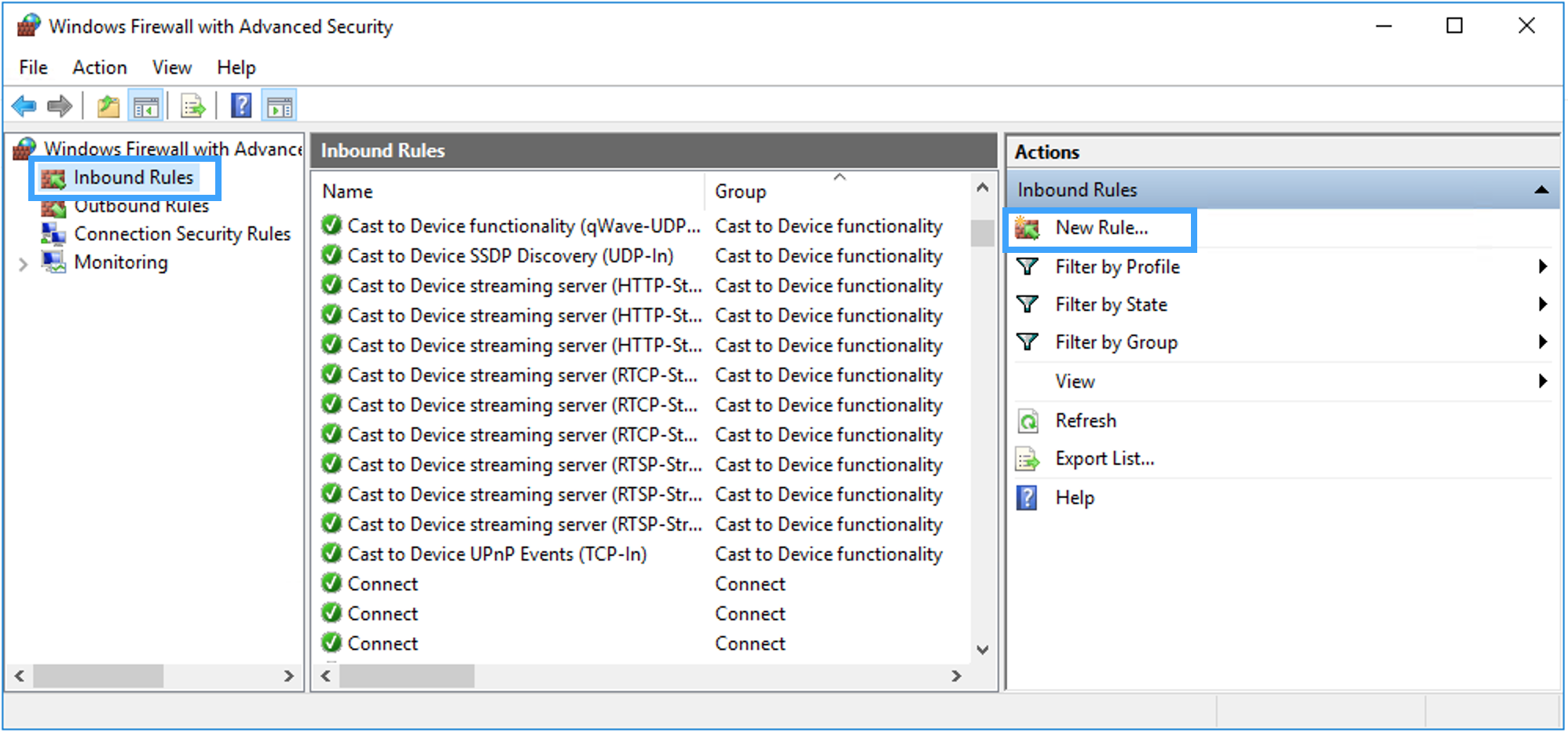1568x732 pixels.
Task: Open the View menu in menu bar
Action: [x=172, y=68]
